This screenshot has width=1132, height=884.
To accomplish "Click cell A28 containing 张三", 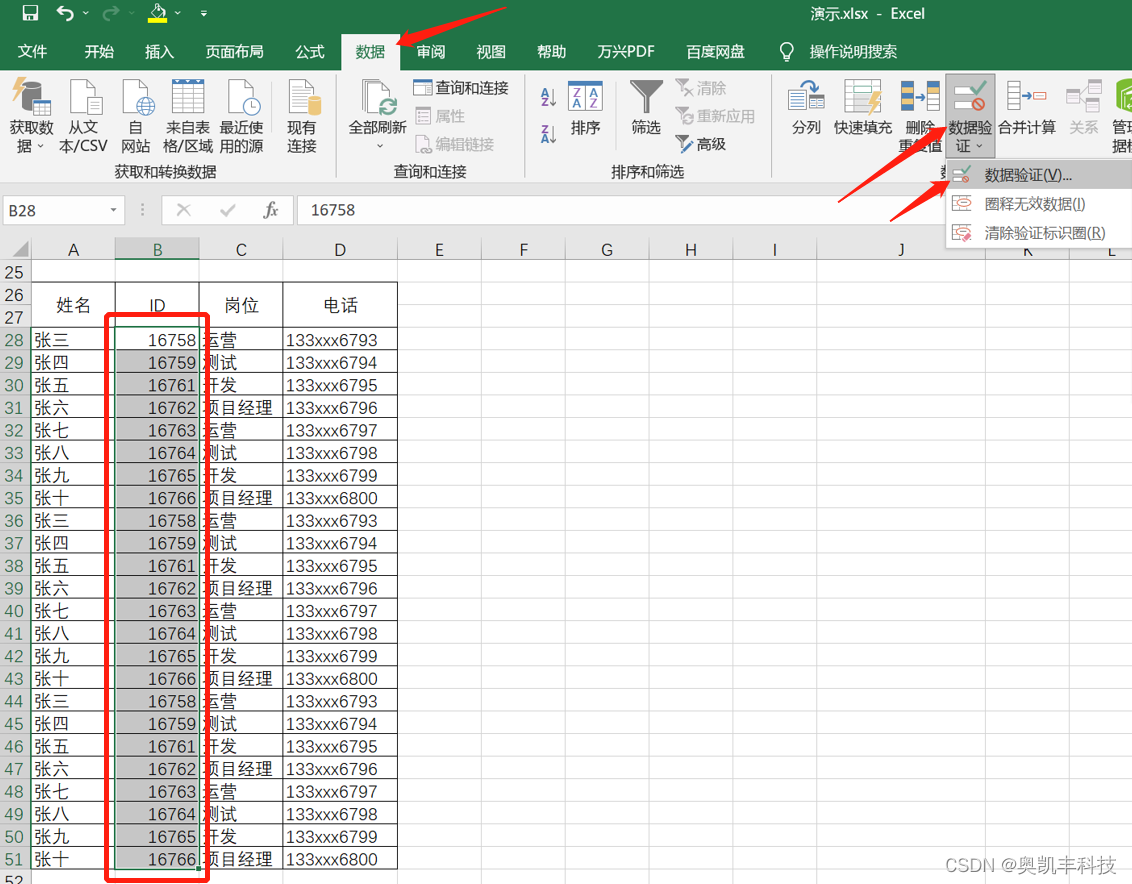I will pyautogui.click(x=73, y=340).
